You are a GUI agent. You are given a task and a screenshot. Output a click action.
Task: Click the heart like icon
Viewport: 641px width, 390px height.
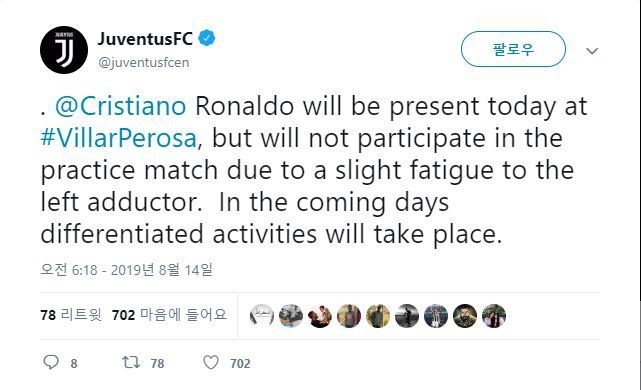point(211,363)
